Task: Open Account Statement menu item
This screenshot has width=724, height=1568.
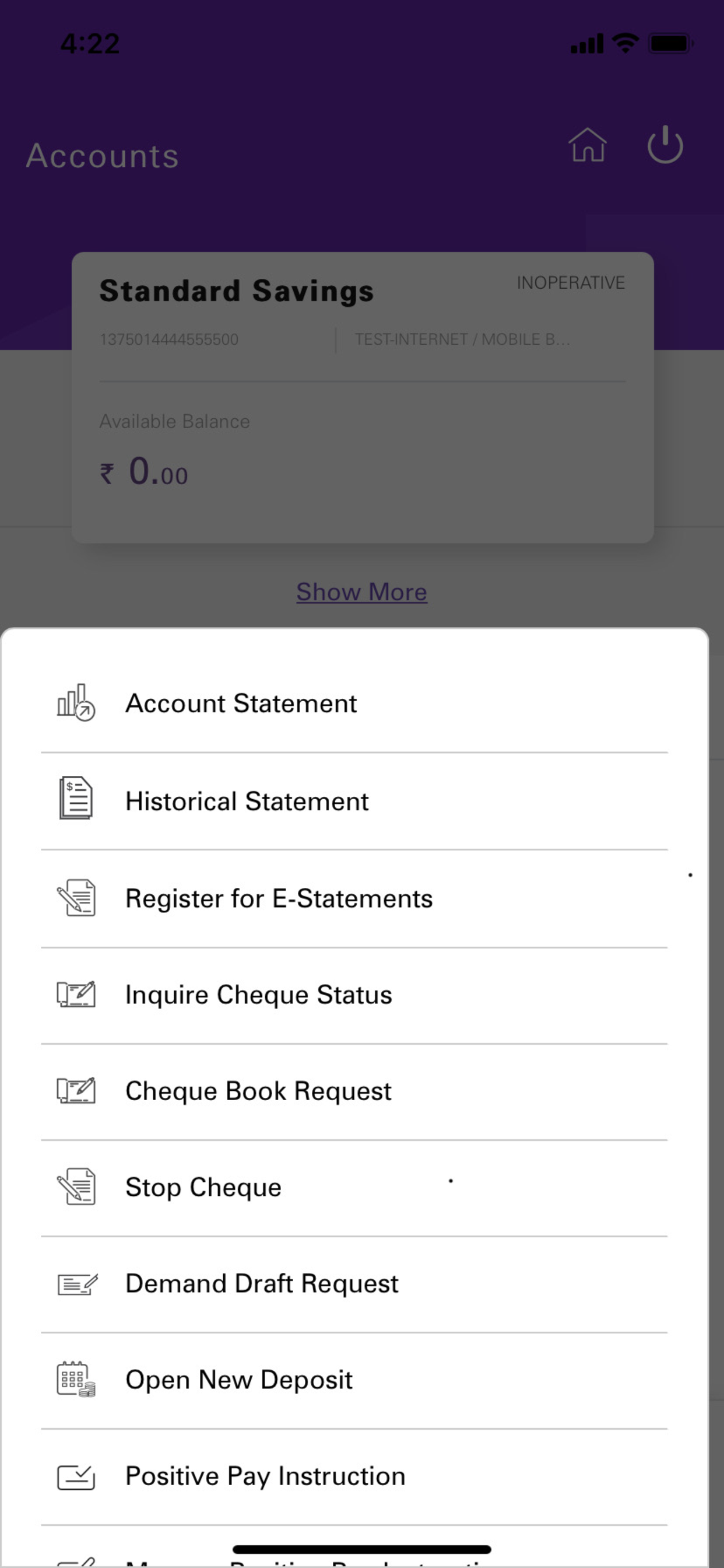Action: tap(354, 703)
